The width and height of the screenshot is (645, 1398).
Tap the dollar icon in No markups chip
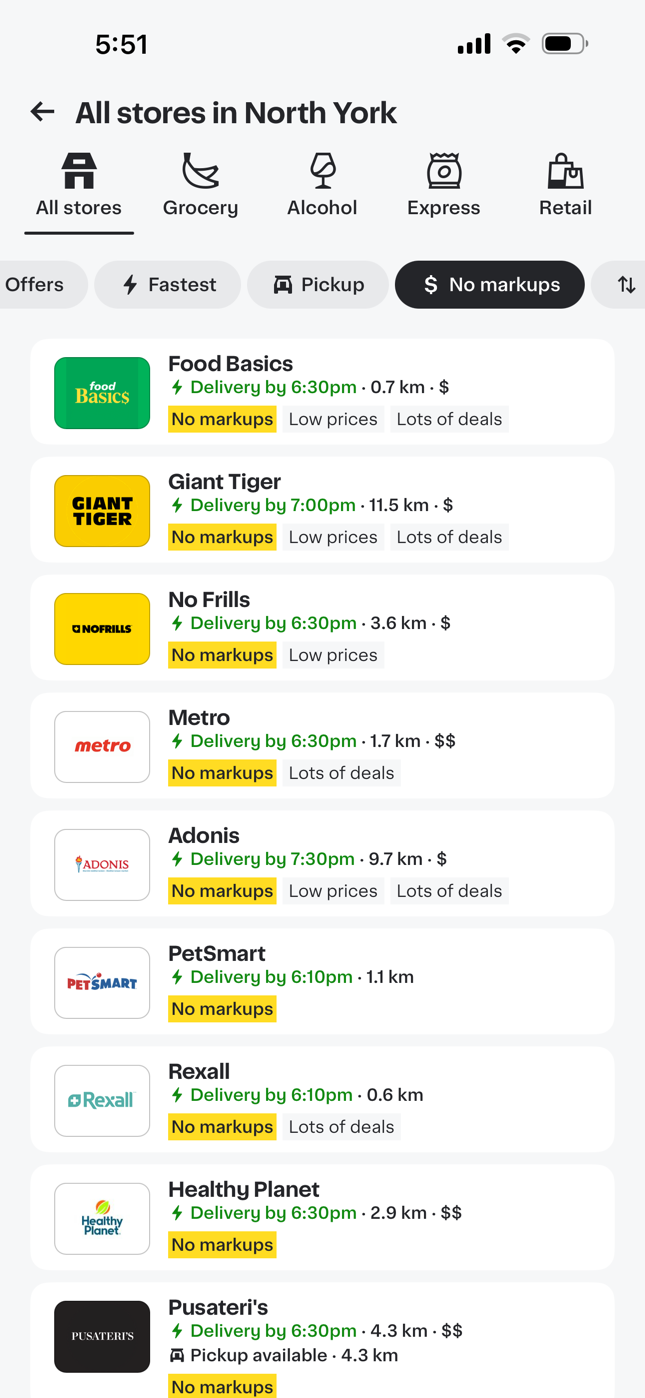coord(431,284)
